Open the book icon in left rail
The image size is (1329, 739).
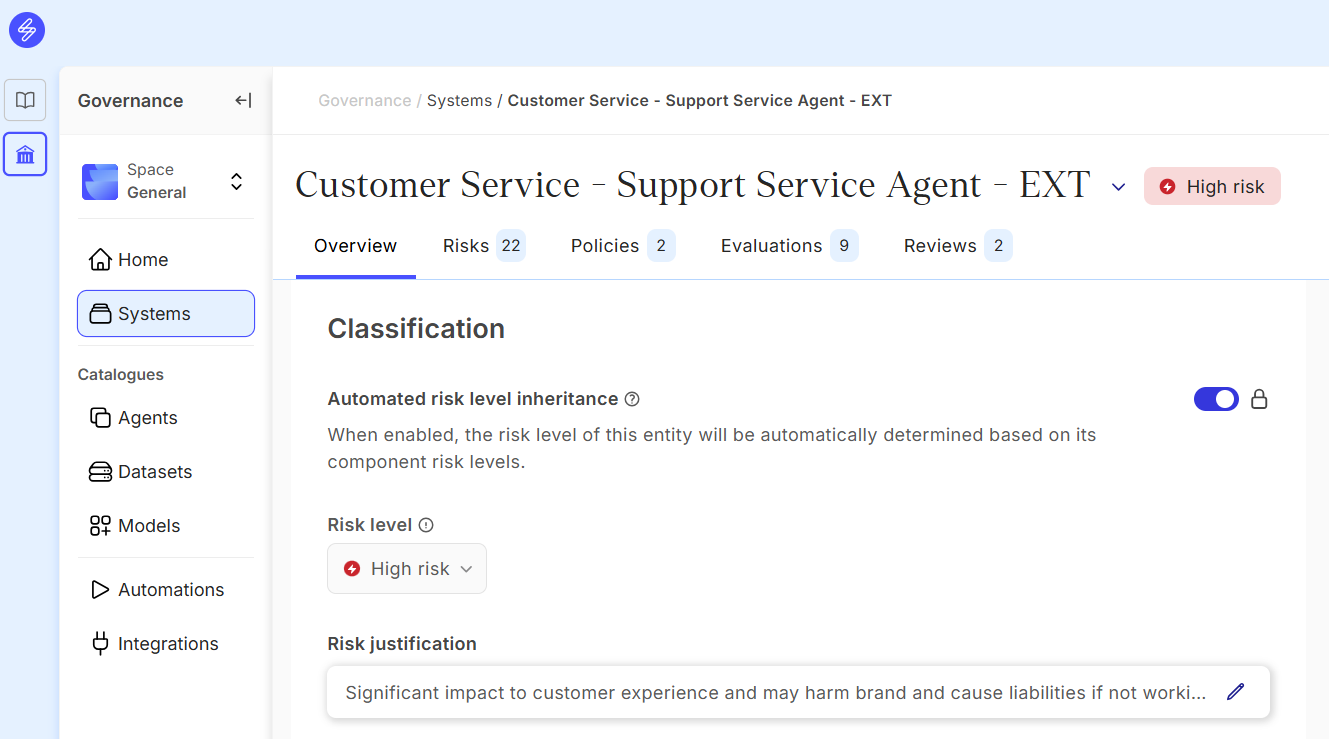(25, 100)
